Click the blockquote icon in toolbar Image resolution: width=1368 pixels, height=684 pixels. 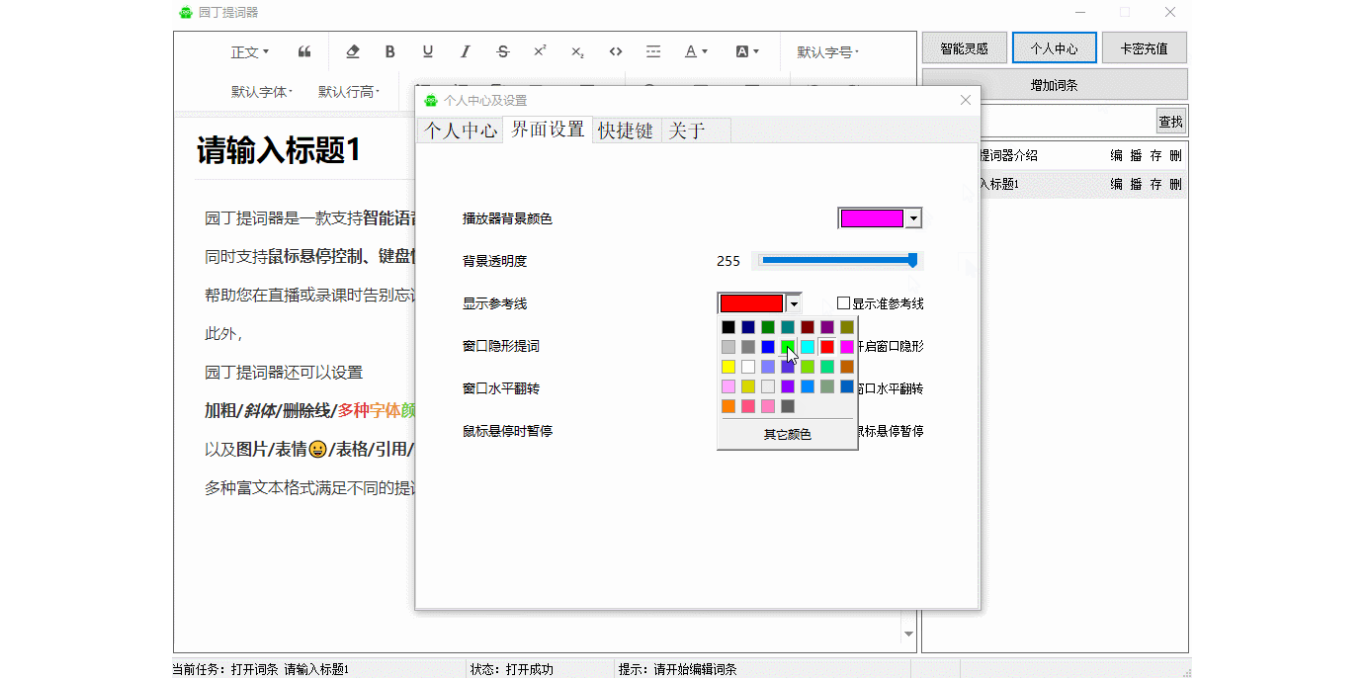click(x=304, y=52)
